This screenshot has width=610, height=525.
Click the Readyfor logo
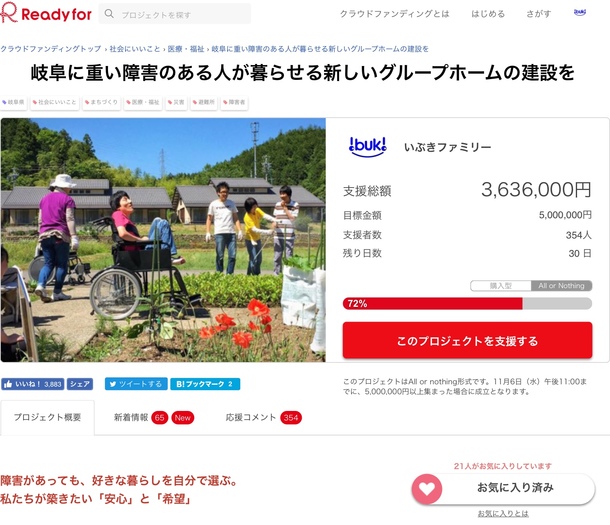(46, 13)
